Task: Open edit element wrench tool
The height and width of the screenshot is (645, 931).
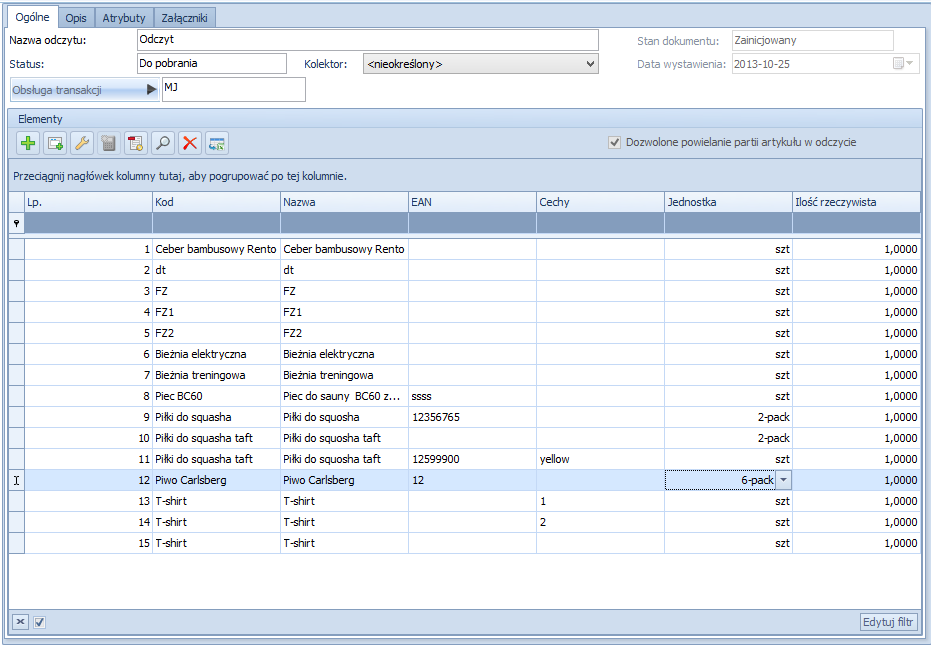Action: point(82,143)
